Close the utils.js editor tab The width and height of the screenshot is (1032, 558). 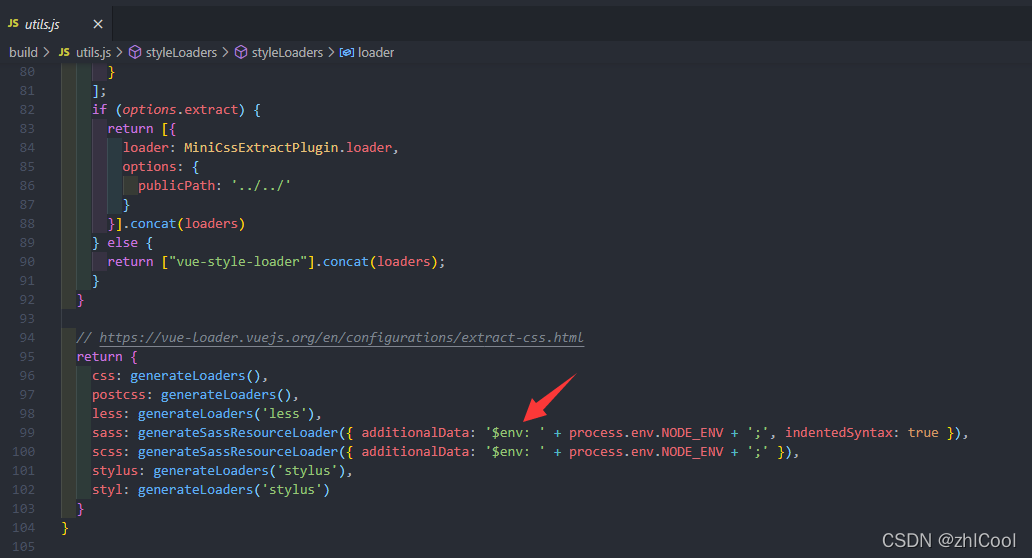(96, 23)
